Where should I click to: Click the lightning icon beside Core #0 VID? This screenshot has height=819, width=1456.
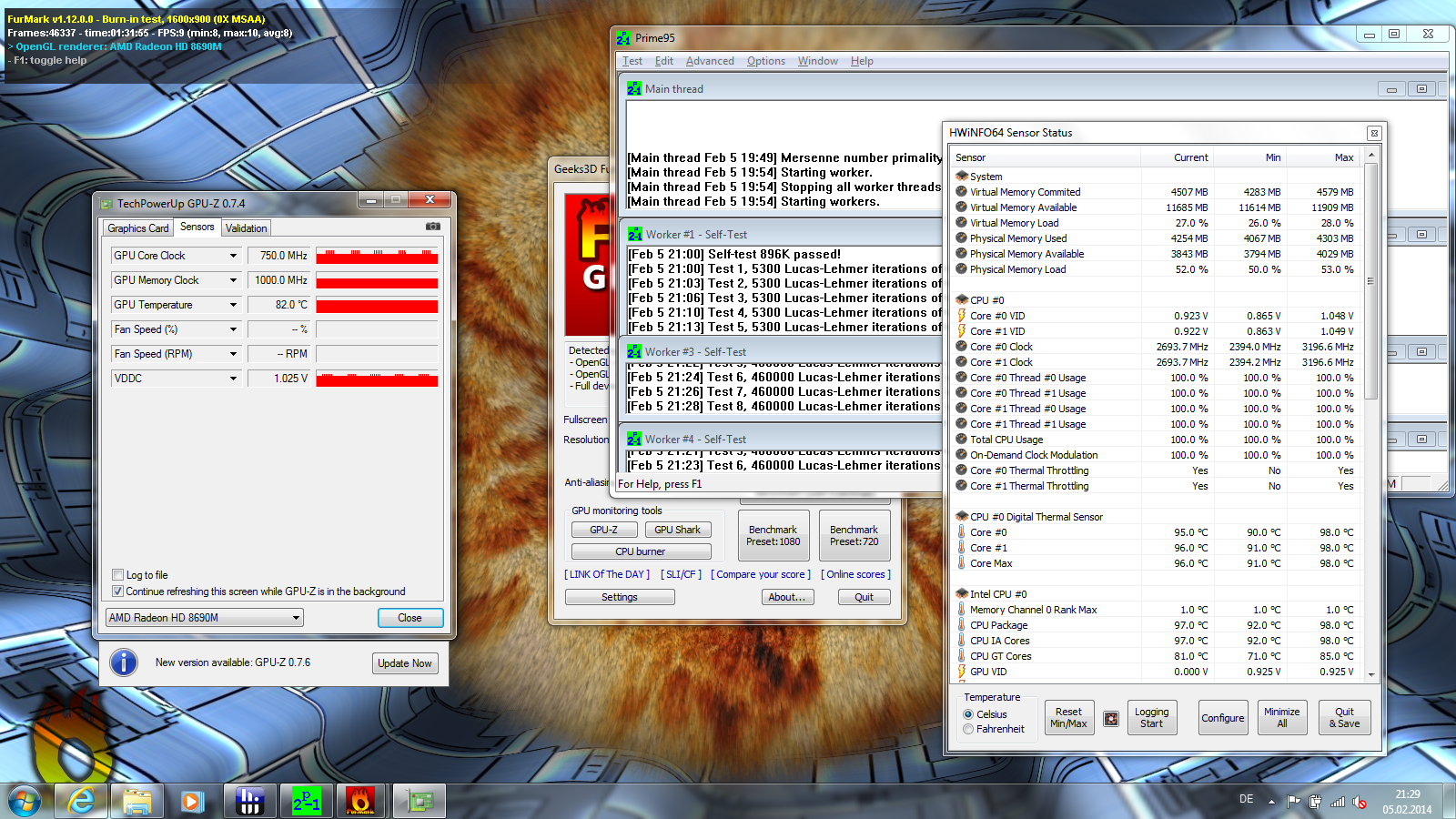click(962, 316)
